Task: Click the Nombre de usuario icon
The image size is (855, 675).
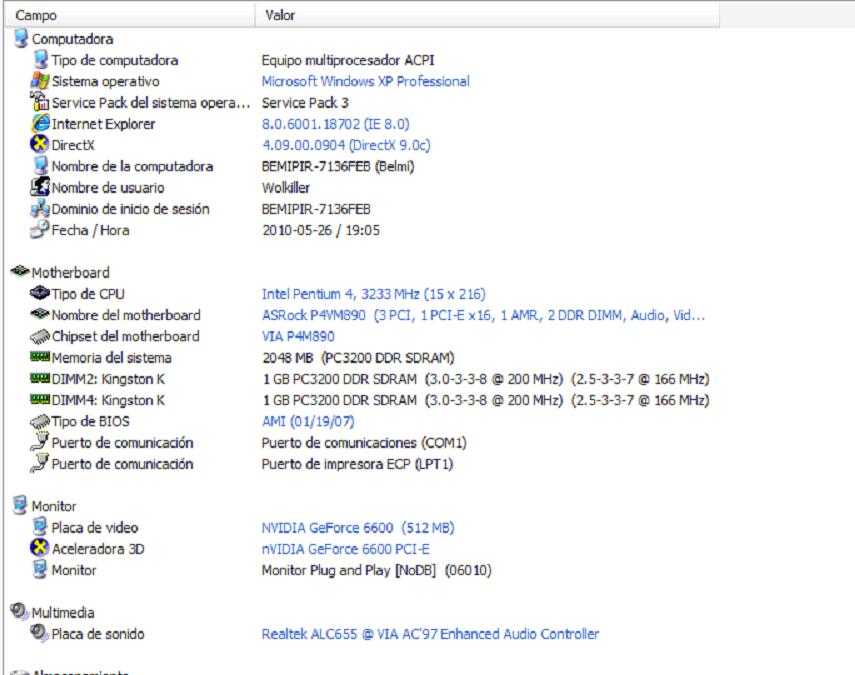Action: tap(40, 187)
